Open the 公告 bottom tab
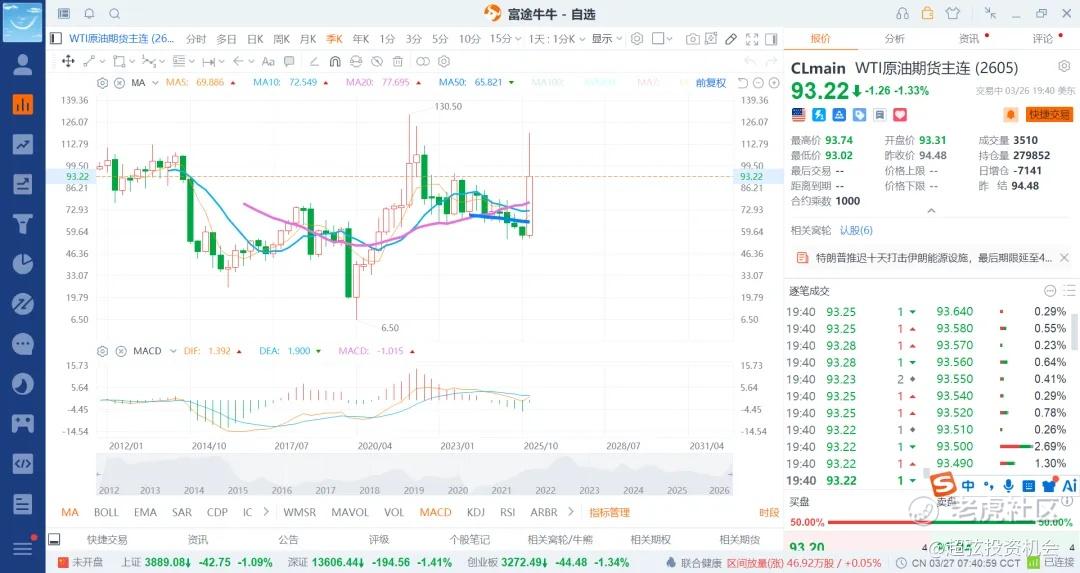This screenshot has width=1080, height=573. click(x=289, y=540)
